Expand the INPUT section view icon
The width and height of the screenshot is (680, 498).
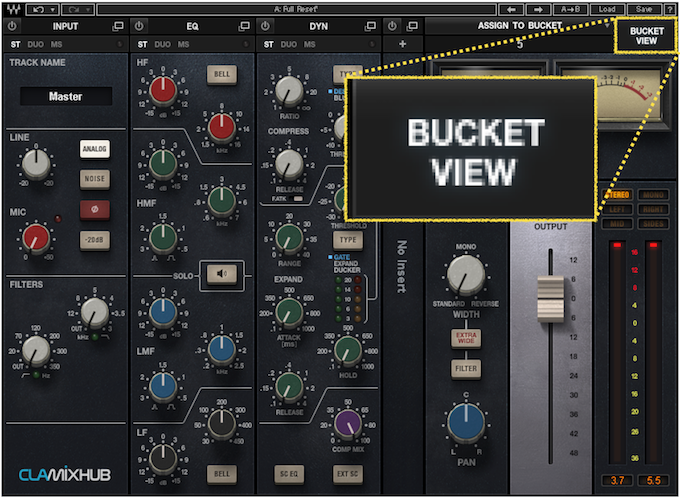tap(118, 26)
